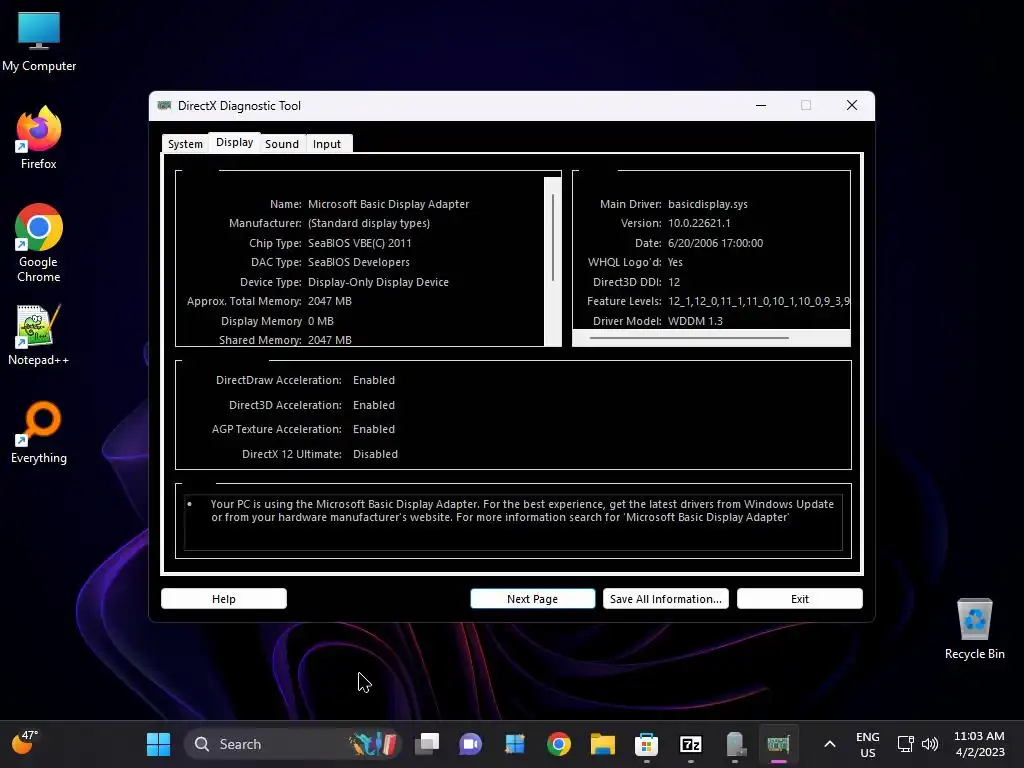Click the Direct3D Acceleration 'Enabled' status

pos(374,405)
